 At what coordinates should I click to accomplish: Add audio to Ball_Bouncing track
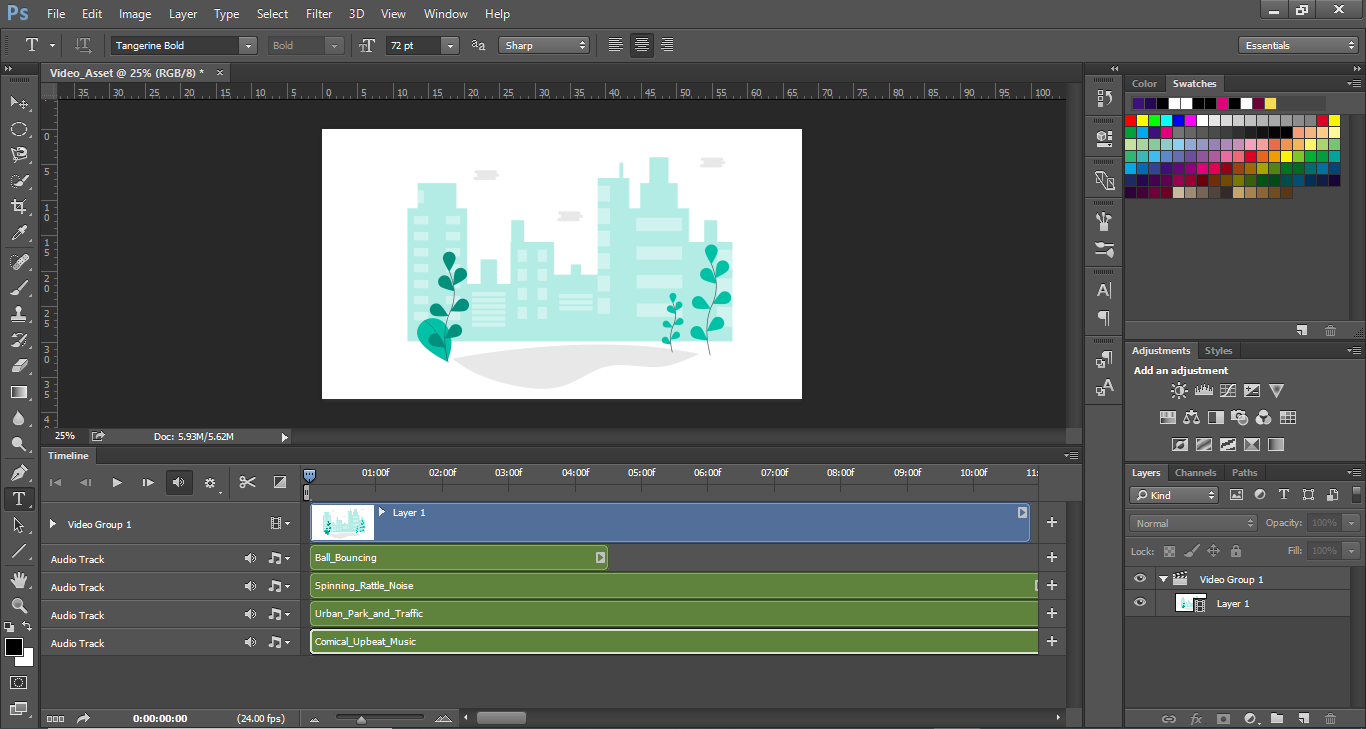(x=1052, y=558)
